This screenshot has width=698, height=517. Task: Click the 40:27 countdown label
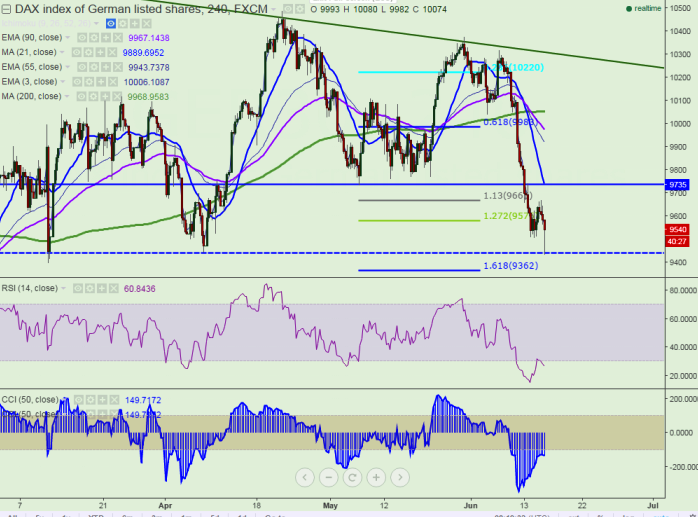coord(678,241)
